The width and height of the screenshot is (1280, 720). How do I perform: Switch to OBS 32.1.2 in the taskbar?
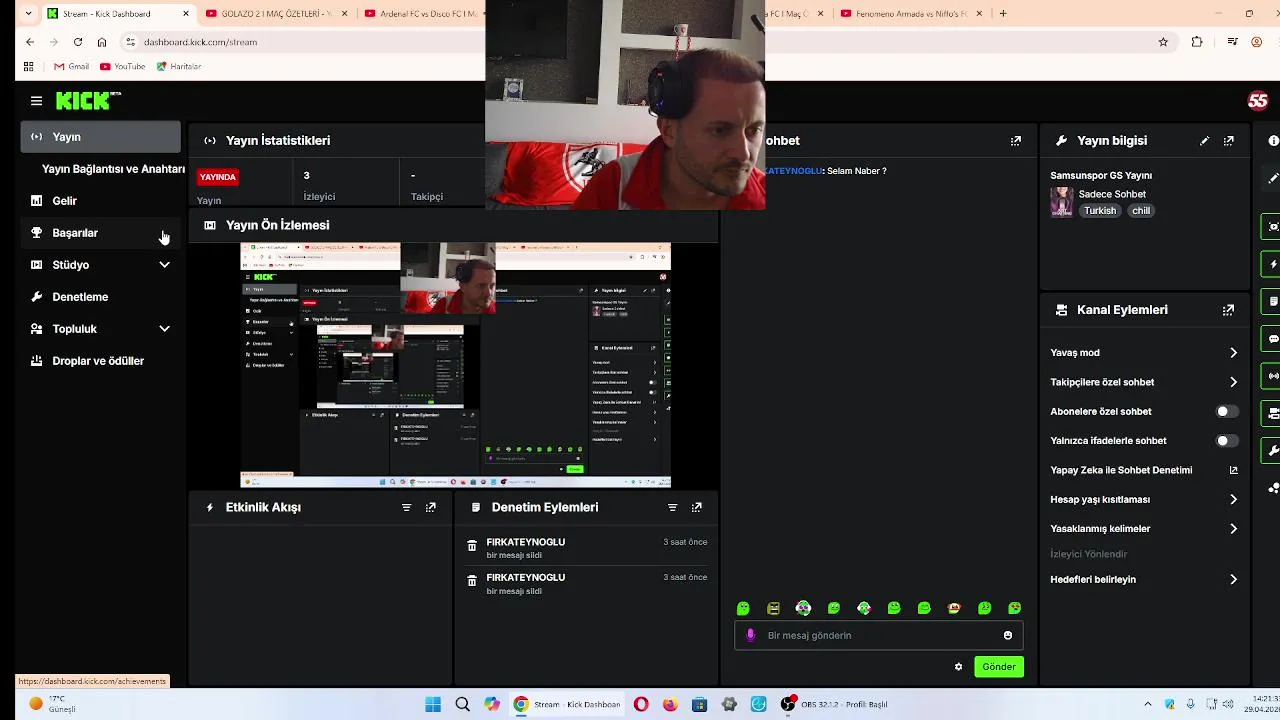(834, 704)
